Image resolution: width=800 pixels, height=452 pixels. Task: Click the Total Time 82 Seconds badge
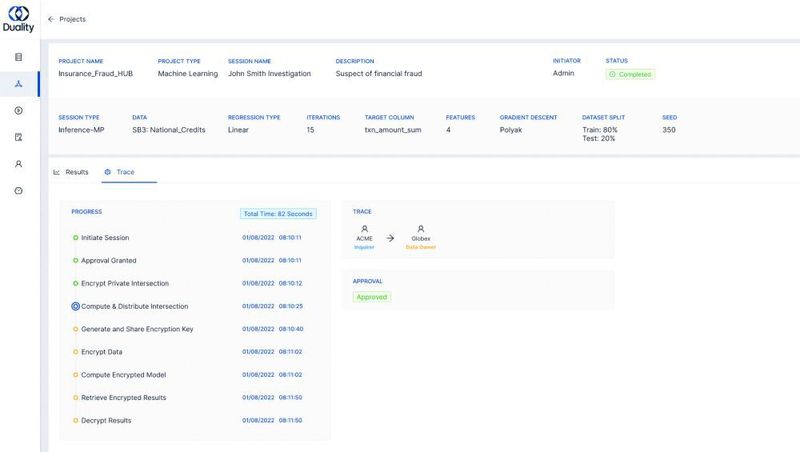pyautogui.click(x=278, y=214)
